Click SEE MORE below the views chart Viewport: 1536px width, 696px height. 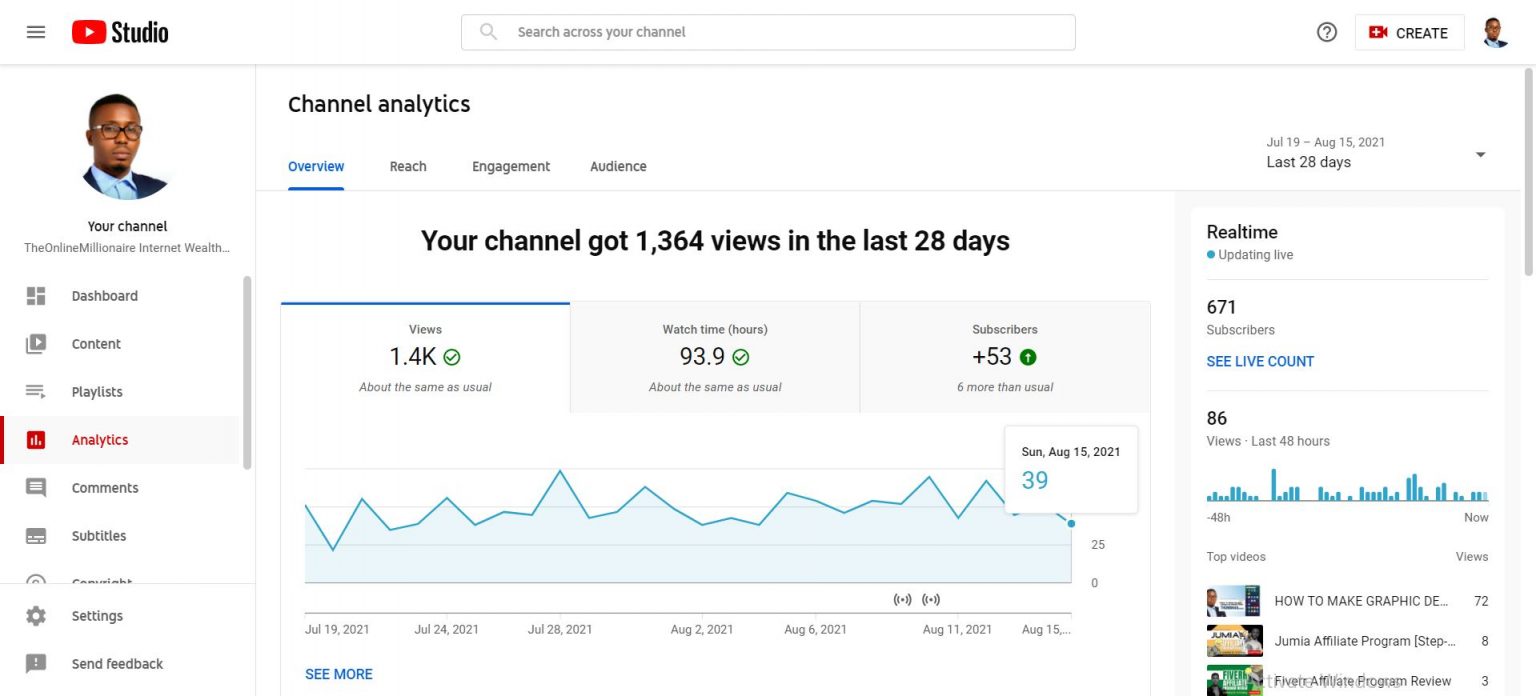point(338,673)
